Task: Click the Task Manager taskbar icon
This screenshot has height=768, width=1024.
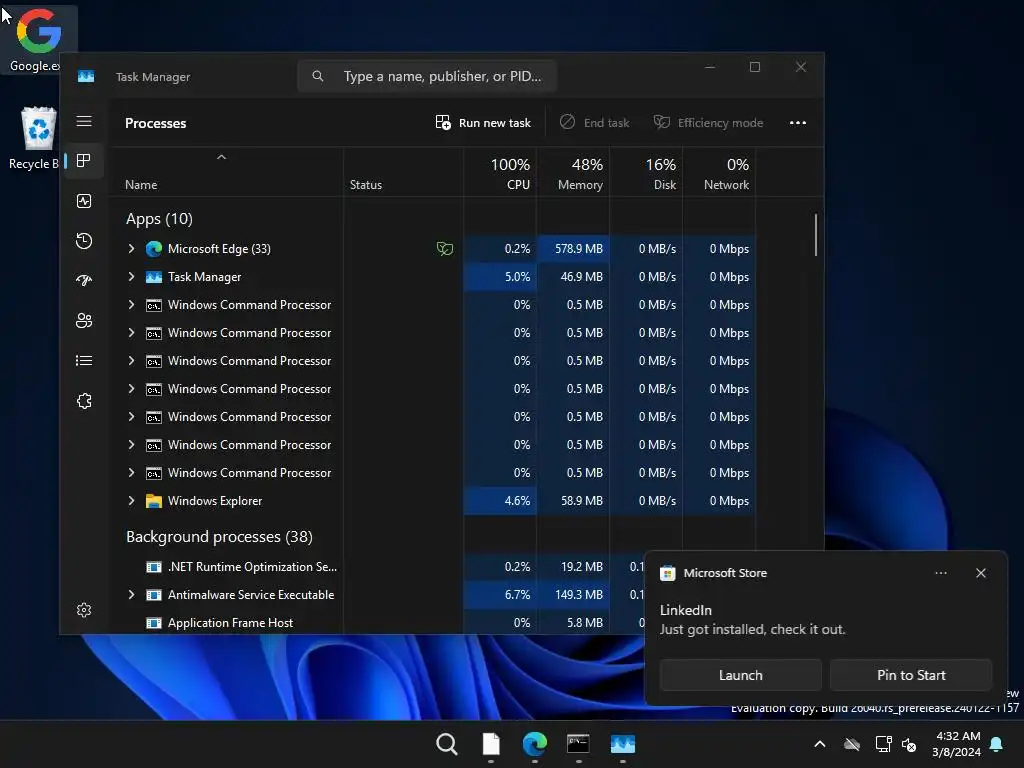Action: (x=622, y=744)
